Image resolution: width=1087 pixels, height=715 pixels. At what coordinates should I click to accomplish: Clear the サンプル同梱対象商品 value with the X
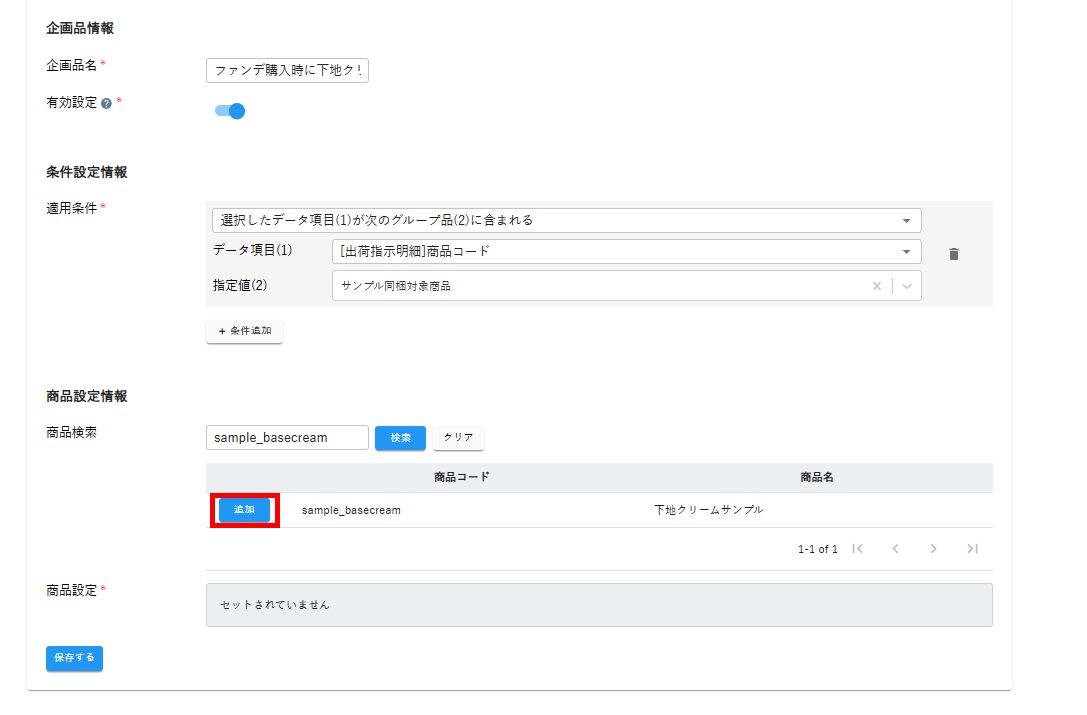pos(877,286)
